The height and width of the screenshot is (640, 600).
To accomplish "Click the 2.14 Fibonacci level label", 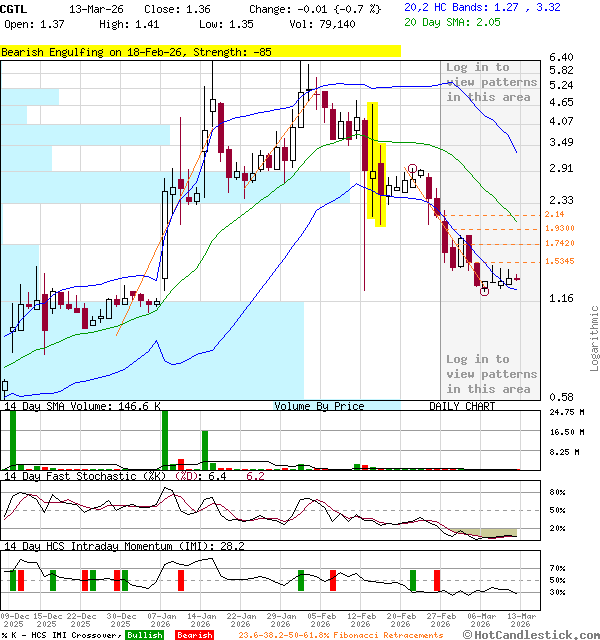I will pyautogui.click(x=555, y=214).
